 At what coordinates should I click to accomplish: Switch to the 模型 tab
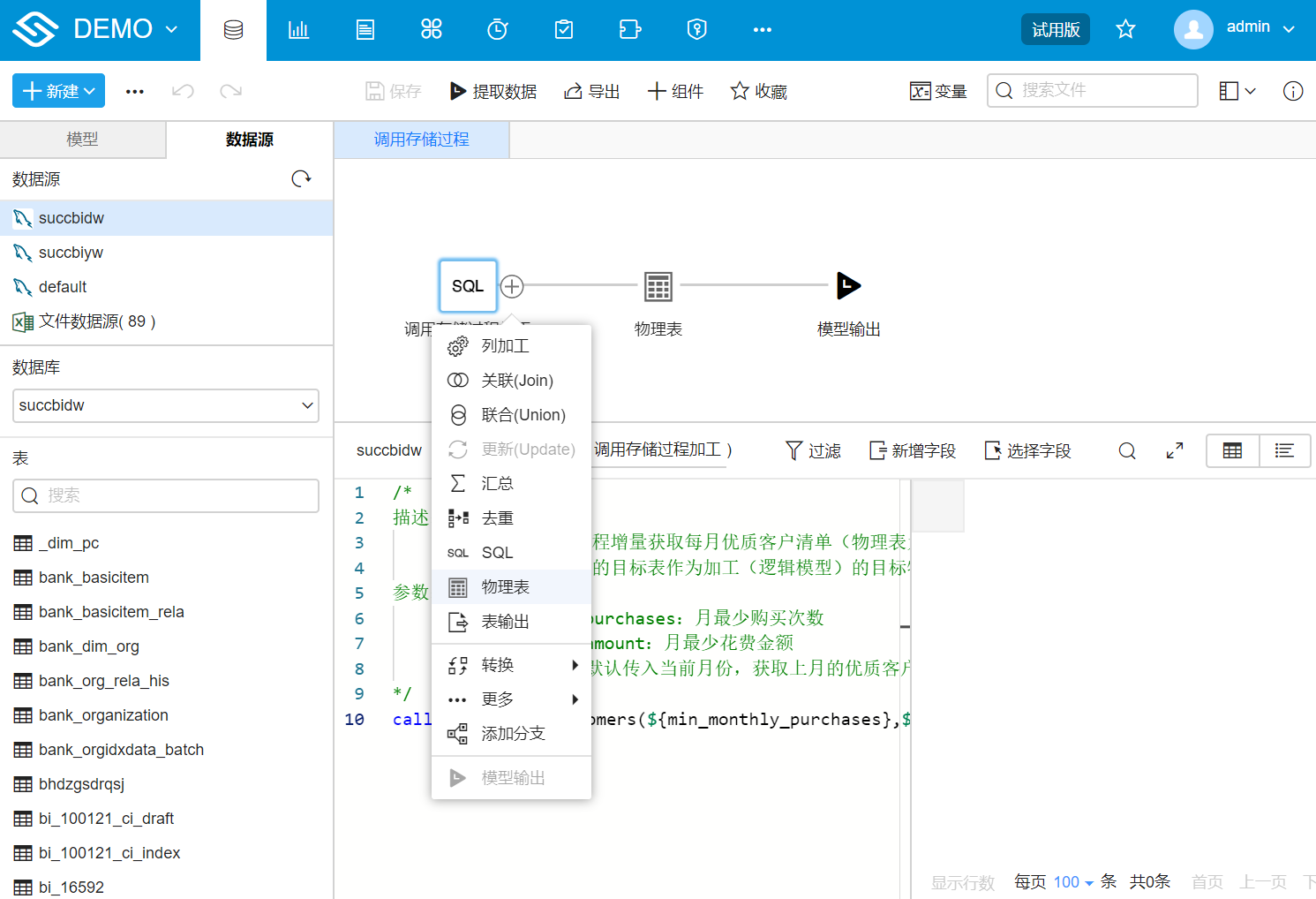pyautogui.click(x=82, y=140)
